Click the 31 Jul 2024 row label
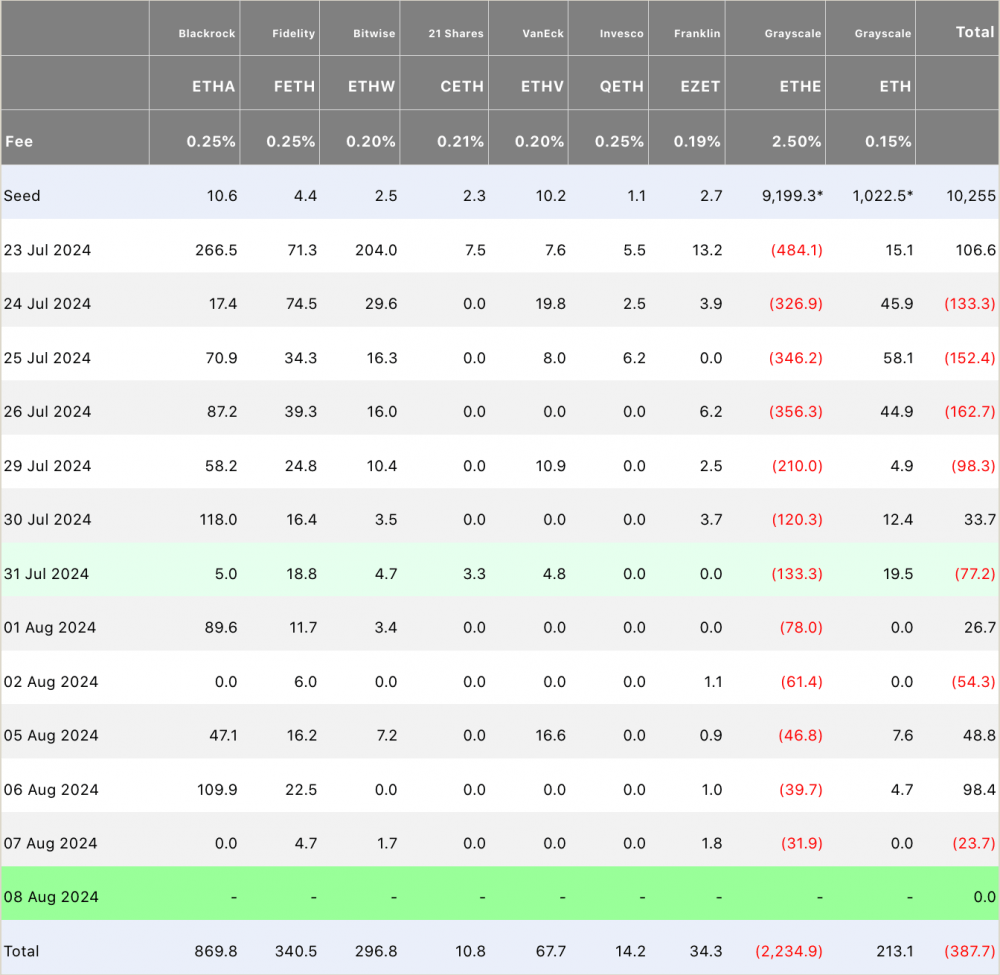The image size is (1000, 975). tap(46, 574)
